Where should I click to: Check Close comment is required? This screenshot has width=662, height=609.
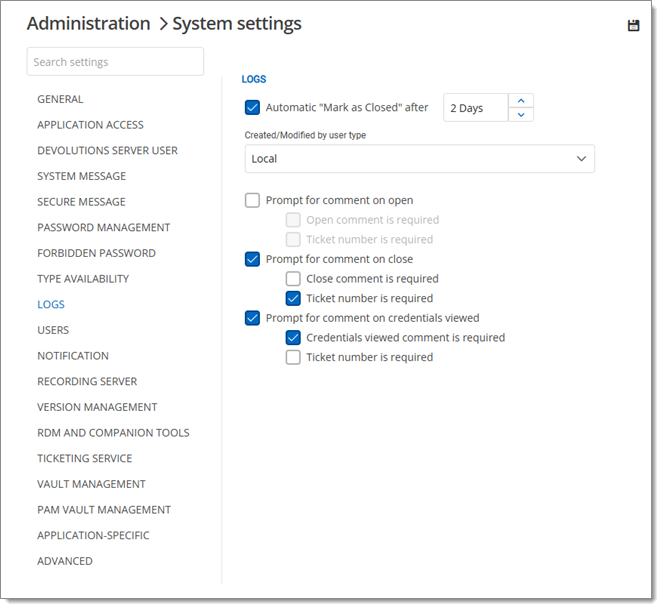[x=293, y=279]
